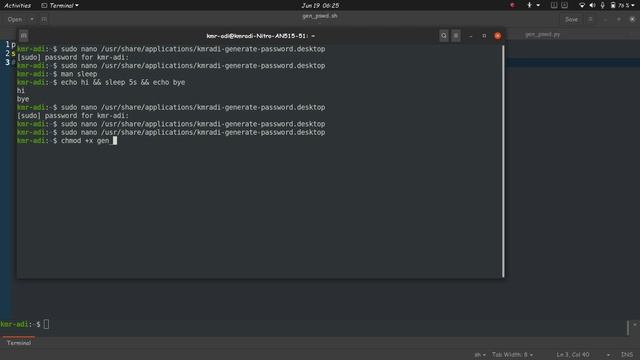Switch to gen_pswd.py tab in gedit
Image resolution: width=640 pixels, height=360 pixels.
(x=542, y=35)
